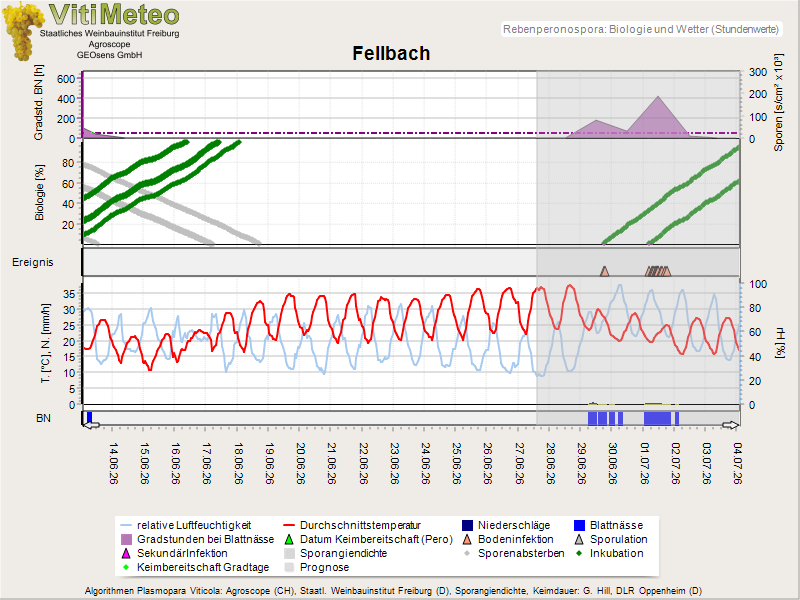Screen dimensions: 800x600
Task: Click the 15.06.26 date label
Action: point(144,463)
